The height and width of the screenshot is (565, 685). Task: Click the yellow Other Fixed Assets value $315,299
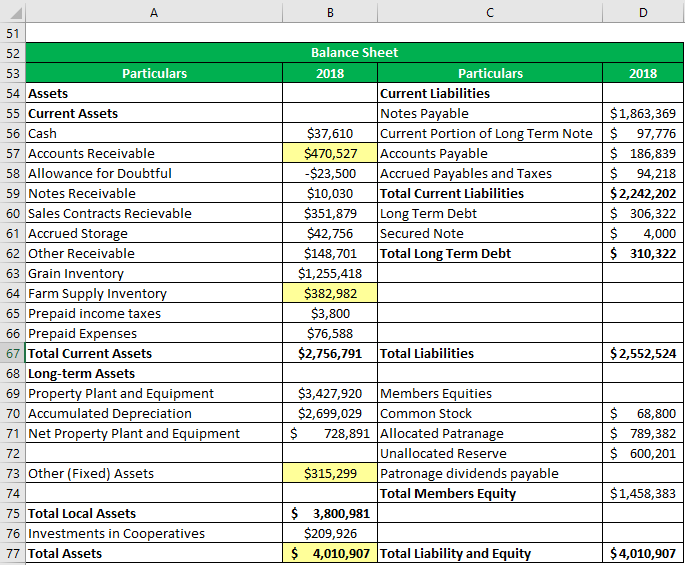tap(330, 473)
